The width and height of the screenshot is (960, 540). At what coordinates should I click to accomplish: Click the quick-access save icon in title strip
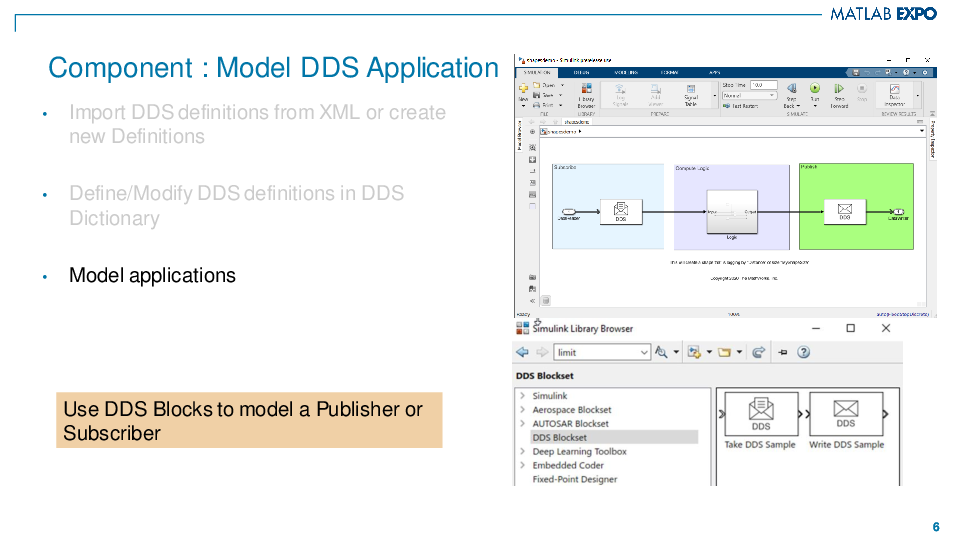point(856,72)
